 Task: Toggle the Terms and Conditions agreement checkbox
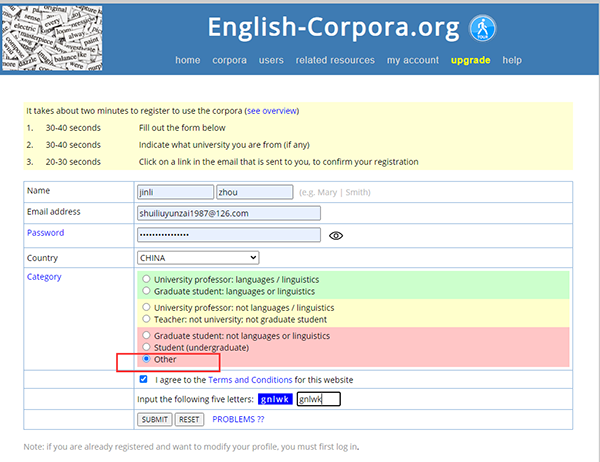pyautogui.click(x=144, y=380)
